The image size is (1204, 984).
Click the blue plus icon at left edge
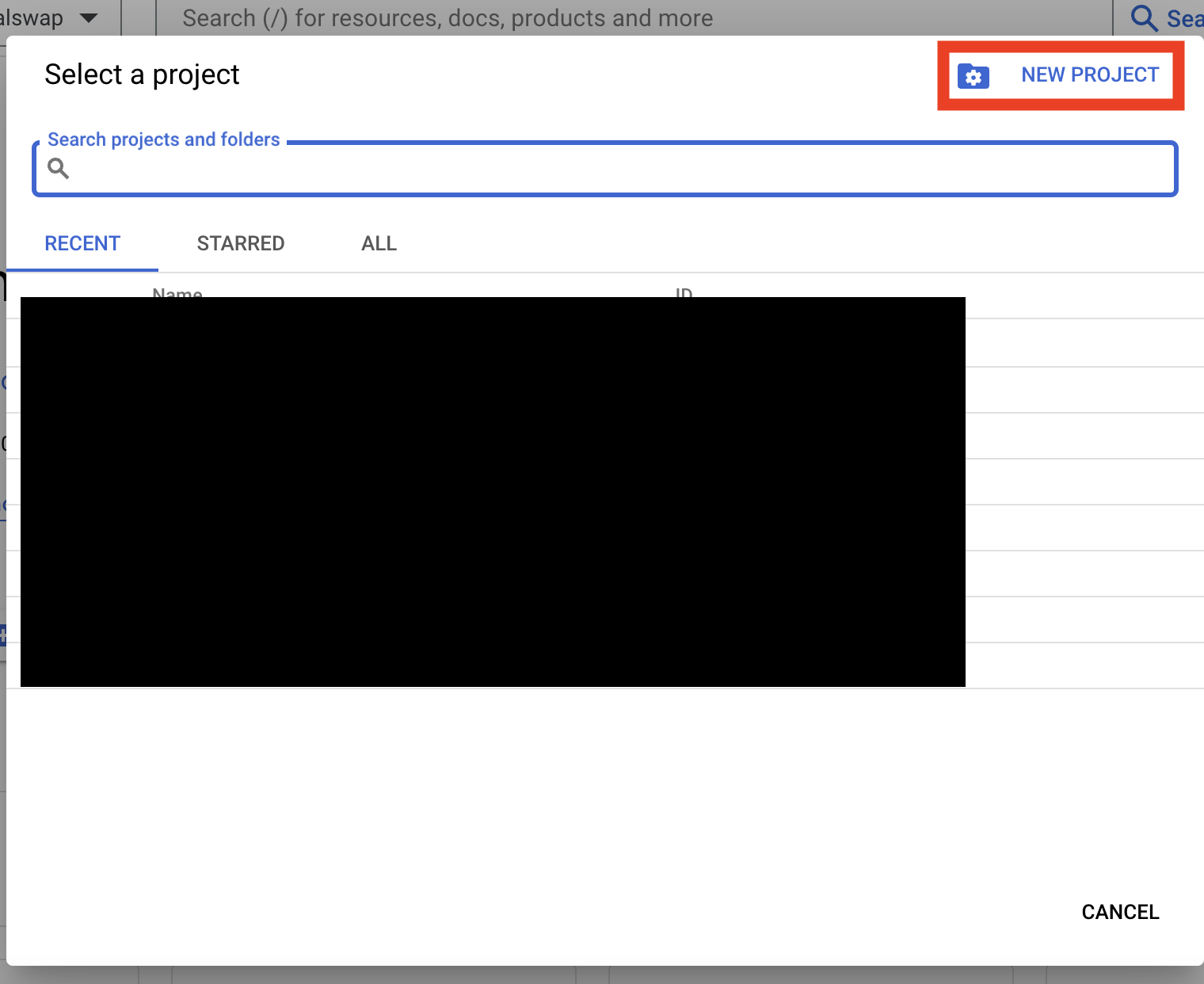[x=2, y=634]
